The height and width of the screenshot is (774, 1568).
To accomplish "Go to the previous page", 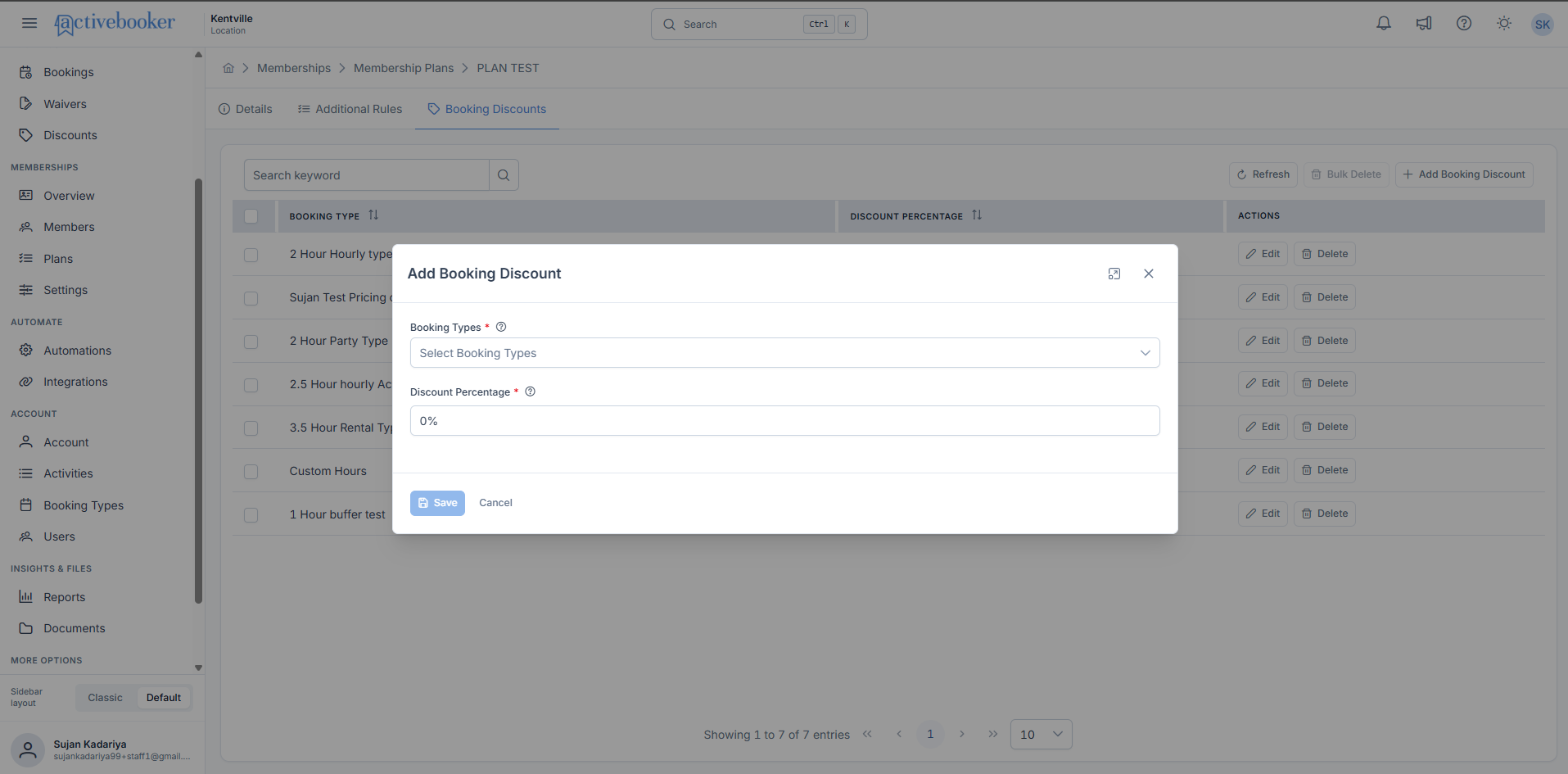I will [x=899, y=734].
